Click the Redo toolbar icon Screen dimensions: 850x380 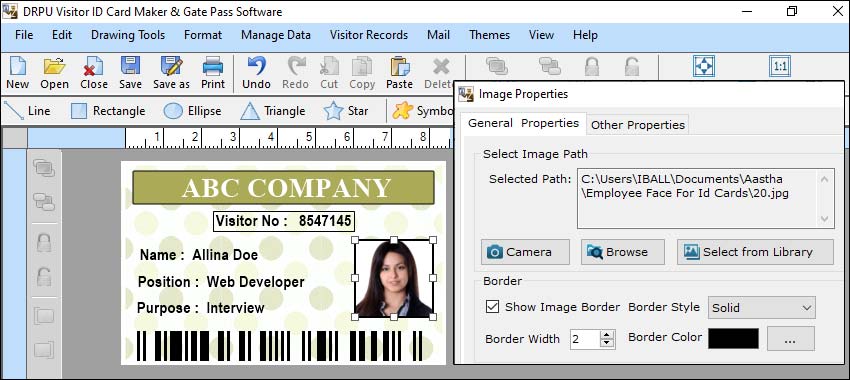click(295, 73)
